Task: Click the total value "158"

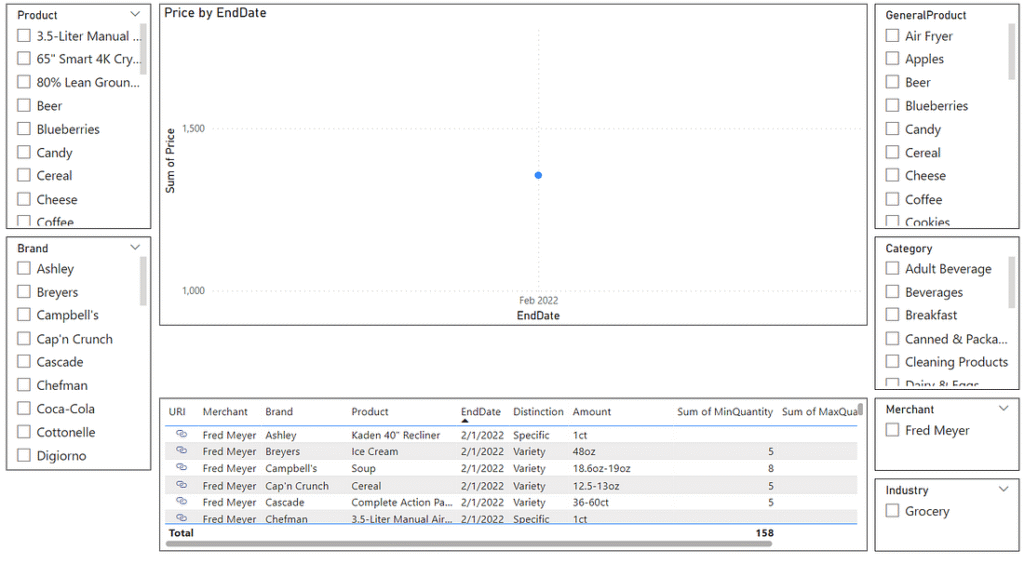Action: 764,533
